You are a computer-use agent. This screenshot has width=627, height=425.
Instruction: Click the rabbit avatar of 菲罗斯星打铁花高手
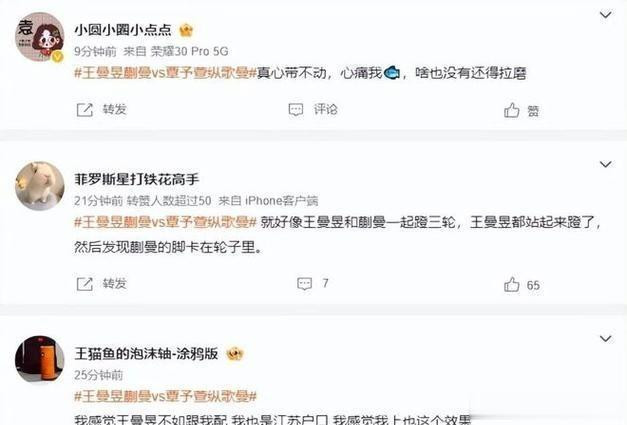coord(40,186)
